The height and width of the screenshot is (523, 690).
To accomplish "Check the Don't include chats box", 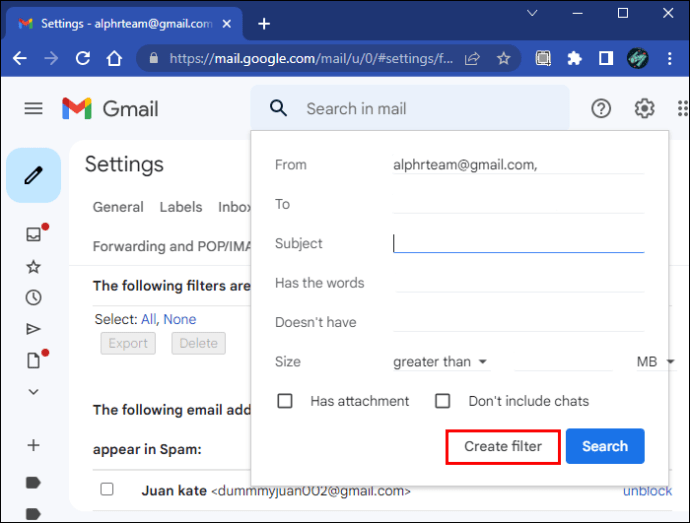I will 442,401.
